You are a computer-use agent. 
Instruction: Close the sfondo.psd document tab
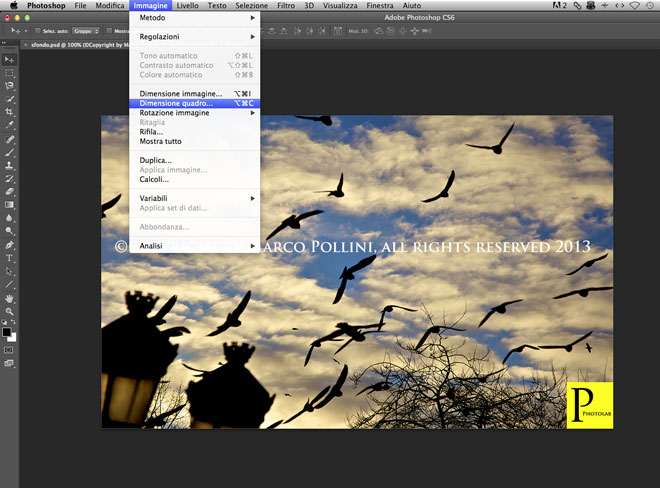click(25, 45)
